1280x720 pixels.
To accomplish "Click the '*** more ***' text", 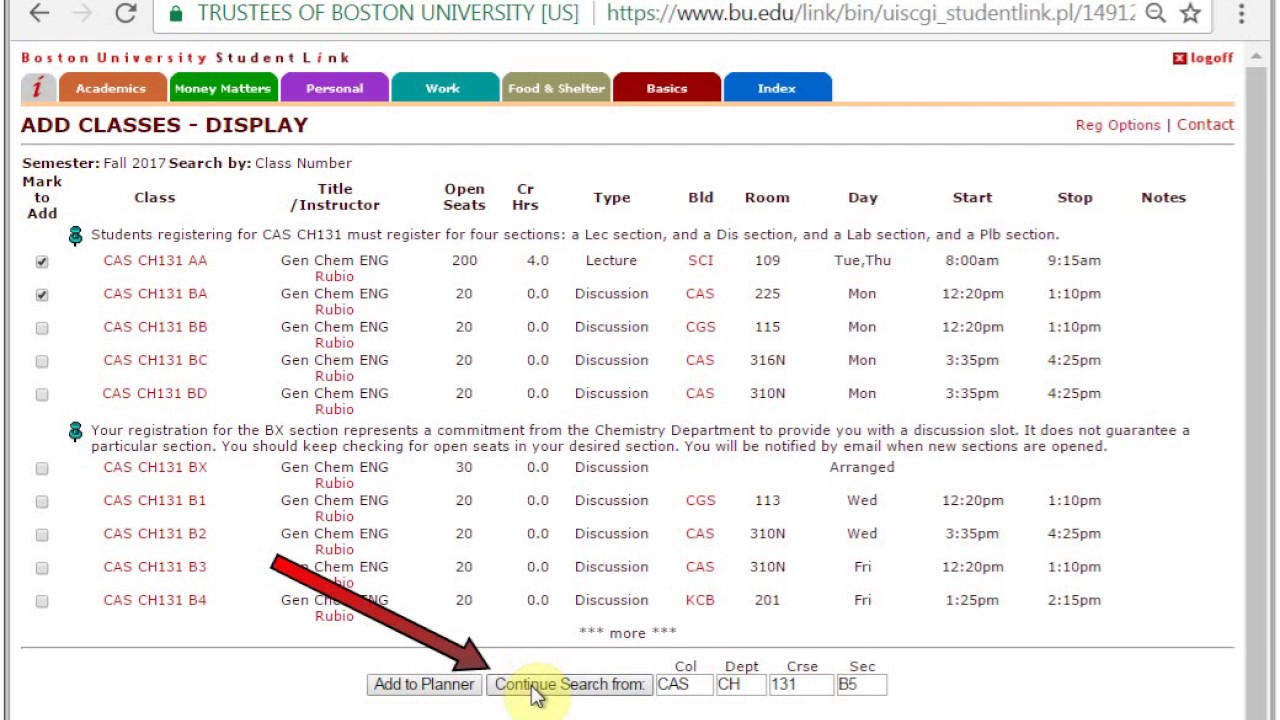I will pyautogui.click(x=628, y=632).
